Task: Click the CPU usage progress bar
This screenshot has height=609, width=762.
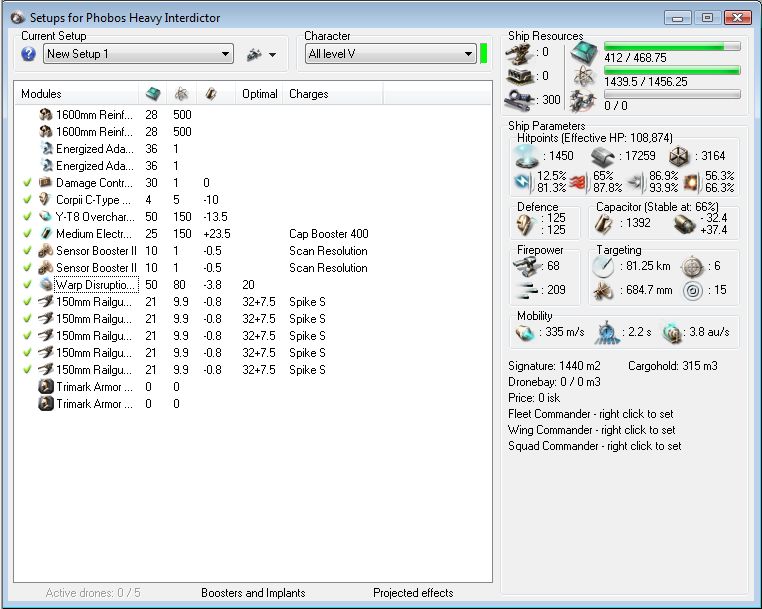Action: click(x=672, y=46)
